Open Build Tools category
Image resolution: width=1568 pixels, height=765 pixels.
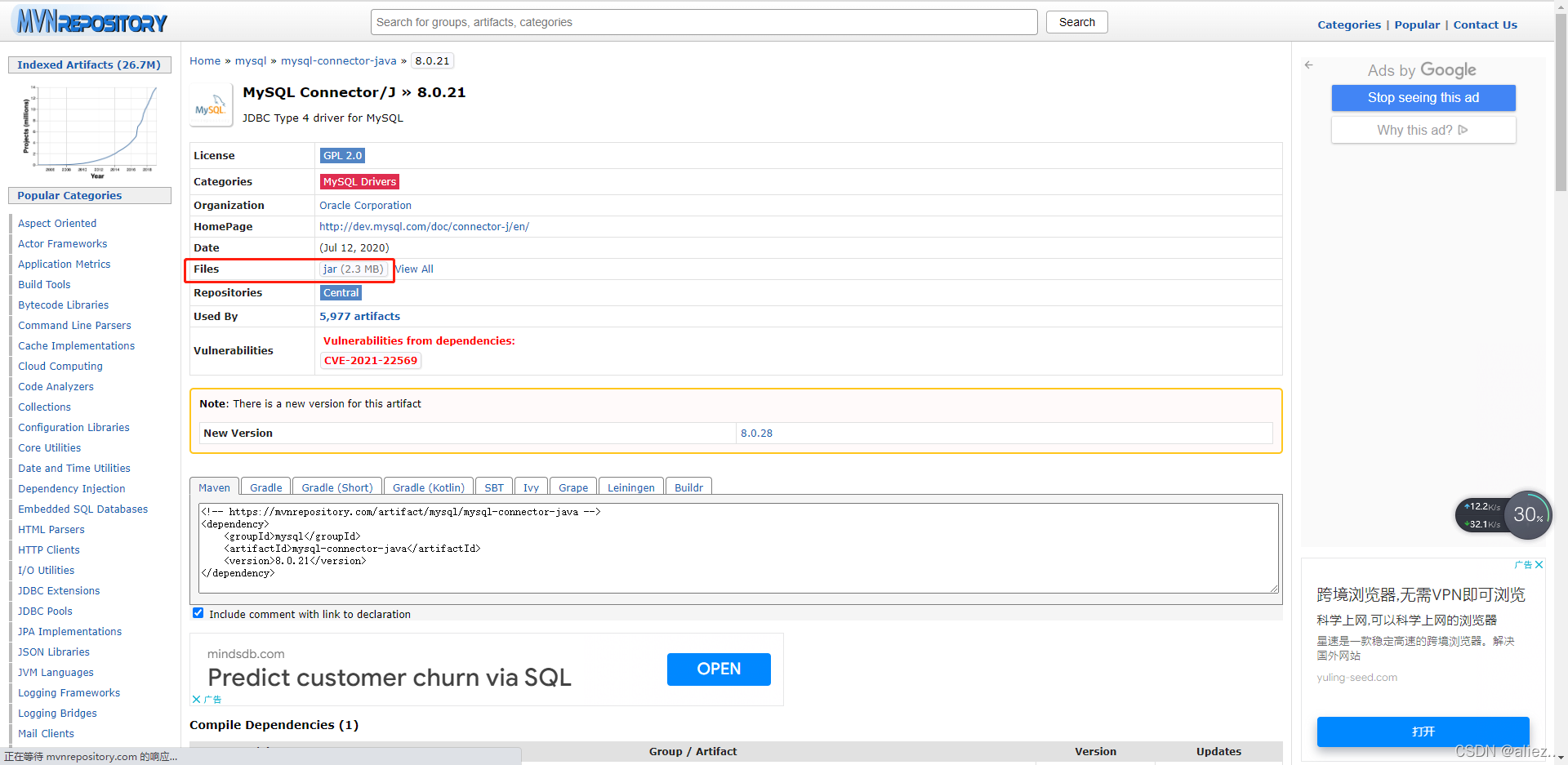(x=44, y=284)
